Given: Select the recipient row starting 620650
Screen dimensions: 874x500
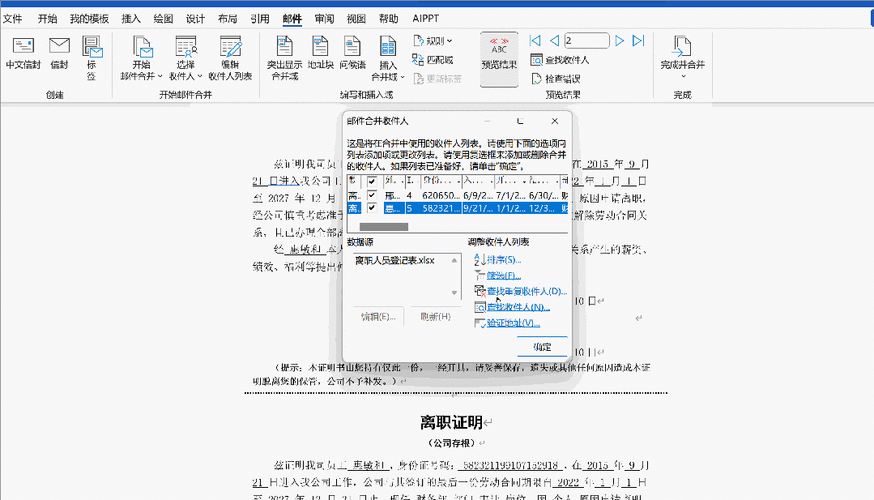Looking at the screenshot, I should [457, 195].
